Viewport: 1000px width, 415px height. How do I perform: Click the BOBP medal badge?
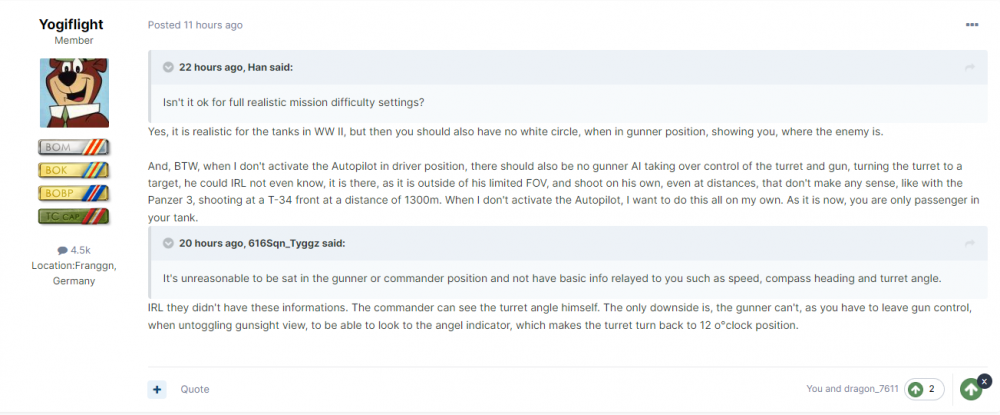71,193
